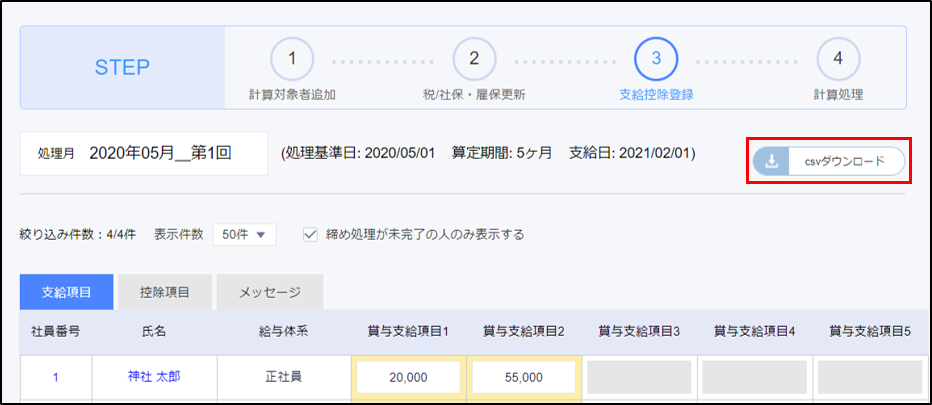Image resolution: width=932 pixels, height=405 pixels.
Task: Click the csv download arrow icon
Action: click(x=771, y=161)
